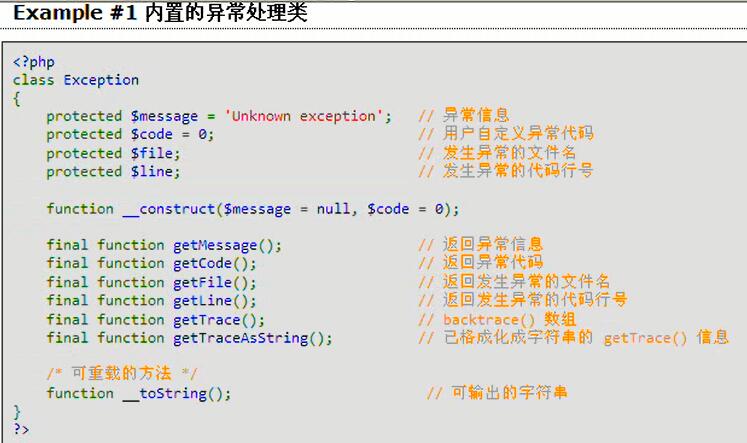Viewport: 747px width, 443px height.
Task: Click the comment '// 发生异常的代码行号'
Action: [505, 171]
